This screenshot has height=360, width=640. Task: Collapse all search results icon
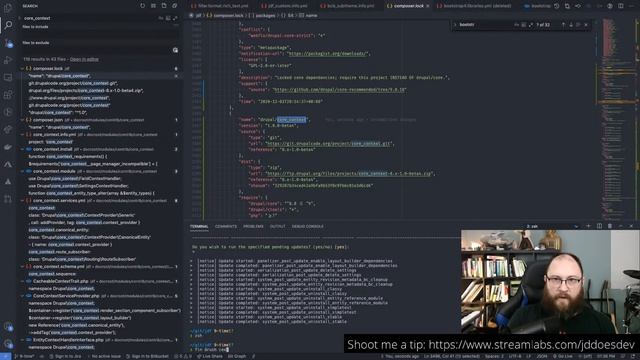[175, 6]
